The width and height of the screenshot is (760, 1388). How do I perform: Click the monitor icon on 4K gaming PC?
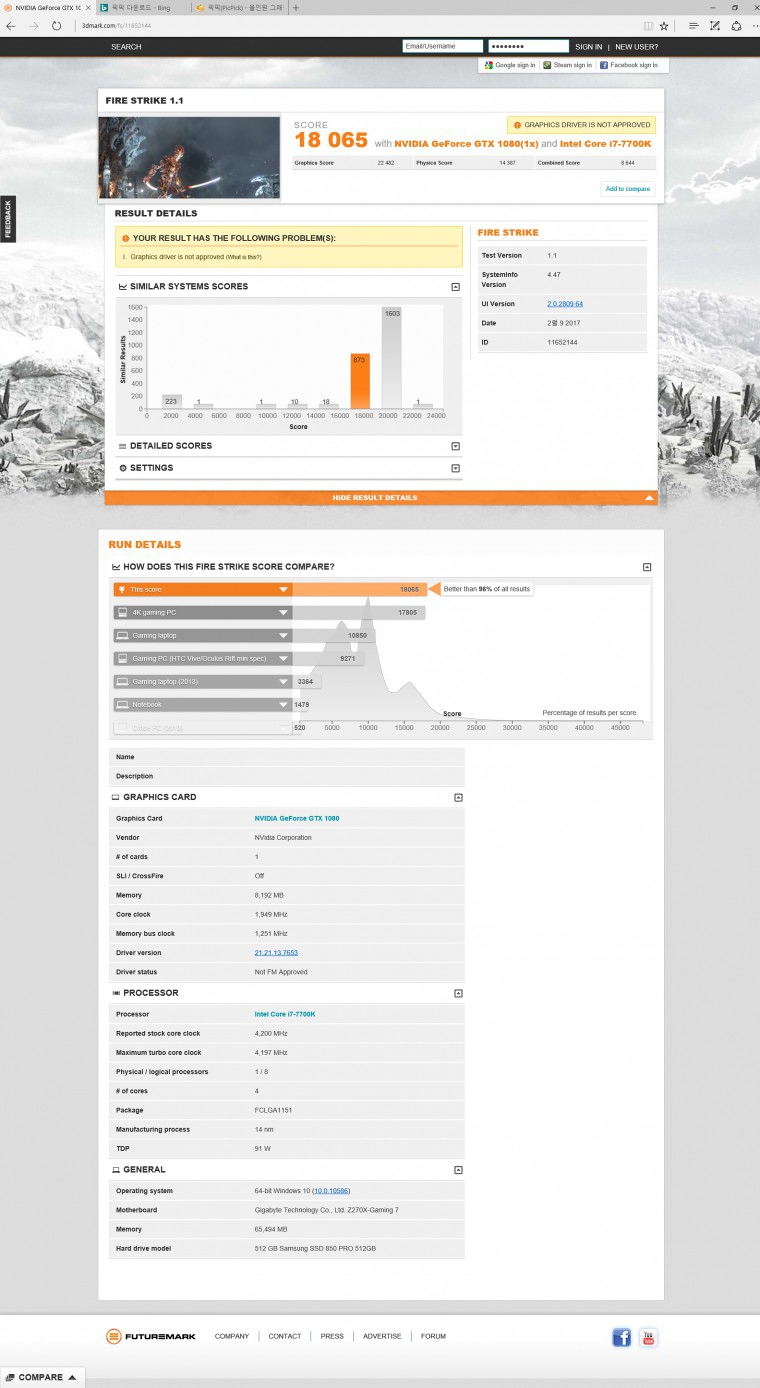point(123,612)
